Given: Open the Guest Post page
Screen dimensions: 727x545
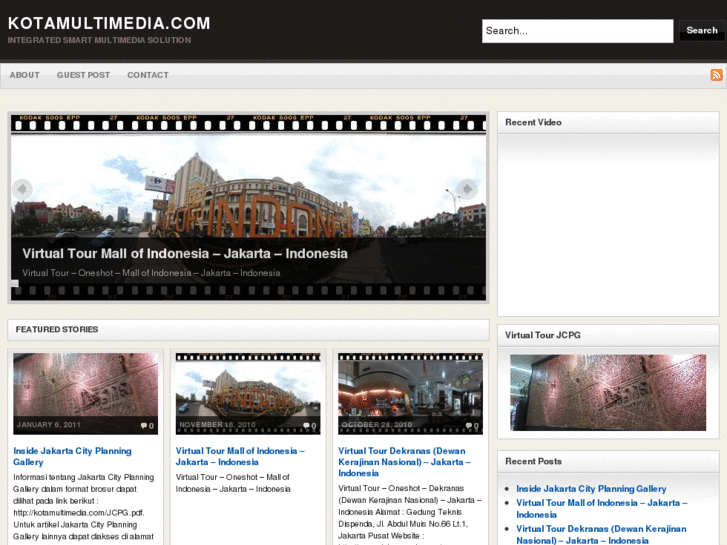Looking at the screenshot, I should 83,75.
